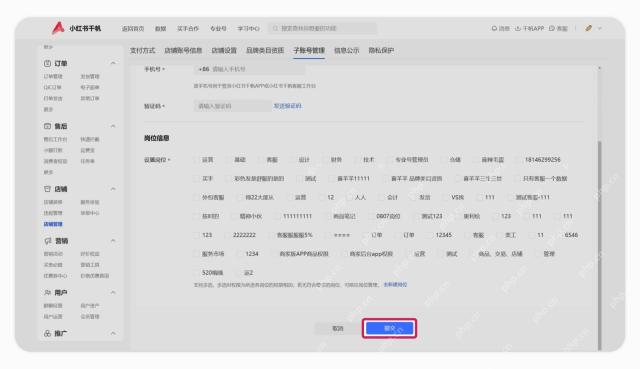Click the blue 提交 submit button
This screenshot has width=640, height=369.
pos(389,328)
